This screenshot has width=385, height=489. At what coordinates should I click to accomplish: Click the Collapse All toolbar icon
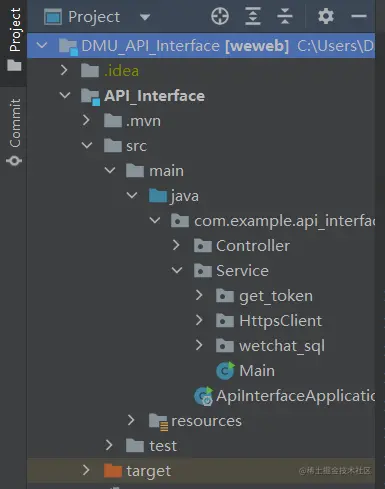click(x=285, y=16)
